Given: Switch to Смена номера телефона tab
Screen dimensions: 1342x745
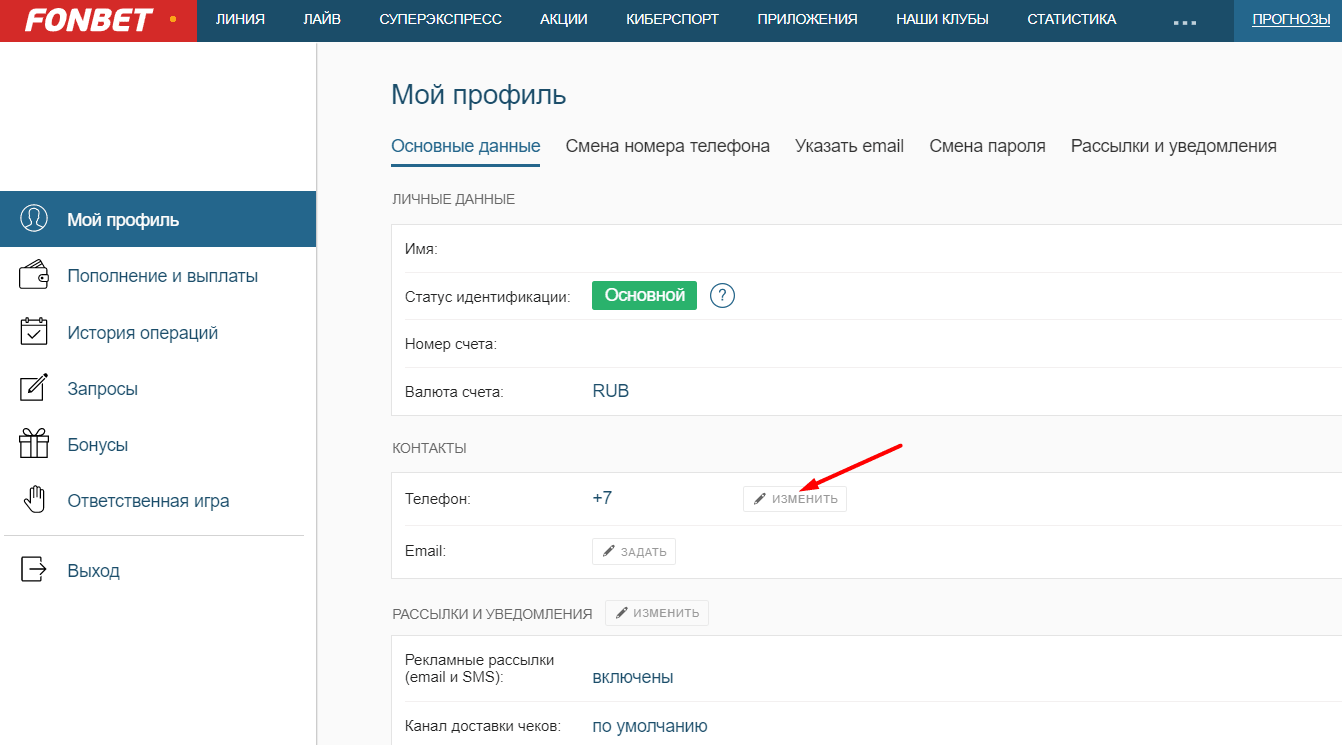Looking at the screenshot, I should pos(668,146).
